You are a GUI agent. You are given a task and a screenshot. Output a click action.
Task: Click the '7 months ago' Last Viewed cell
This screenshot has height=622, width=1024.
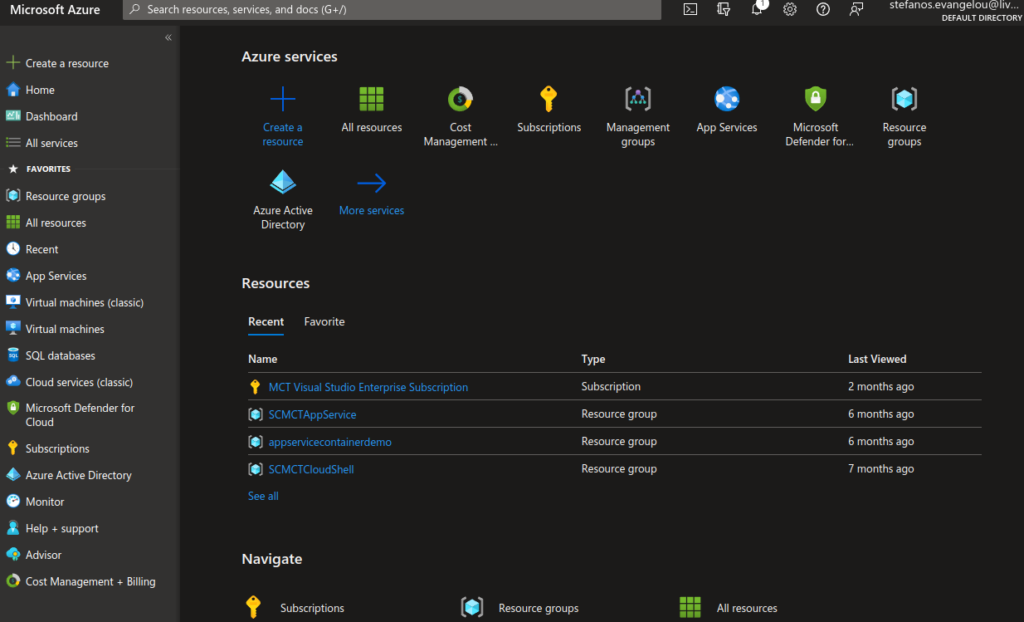(880, 468)
